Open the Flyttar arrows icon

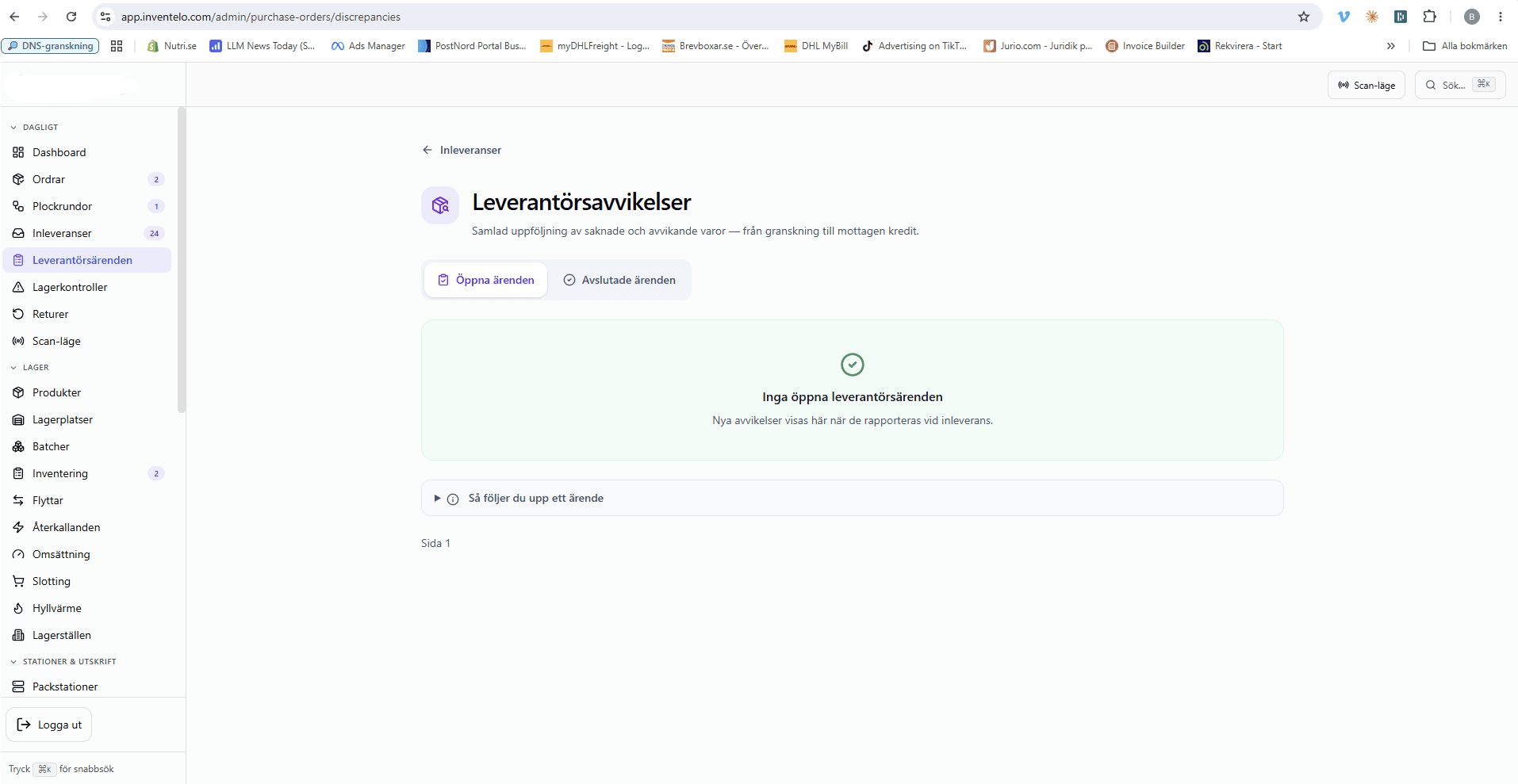click(x=18, y=500)
